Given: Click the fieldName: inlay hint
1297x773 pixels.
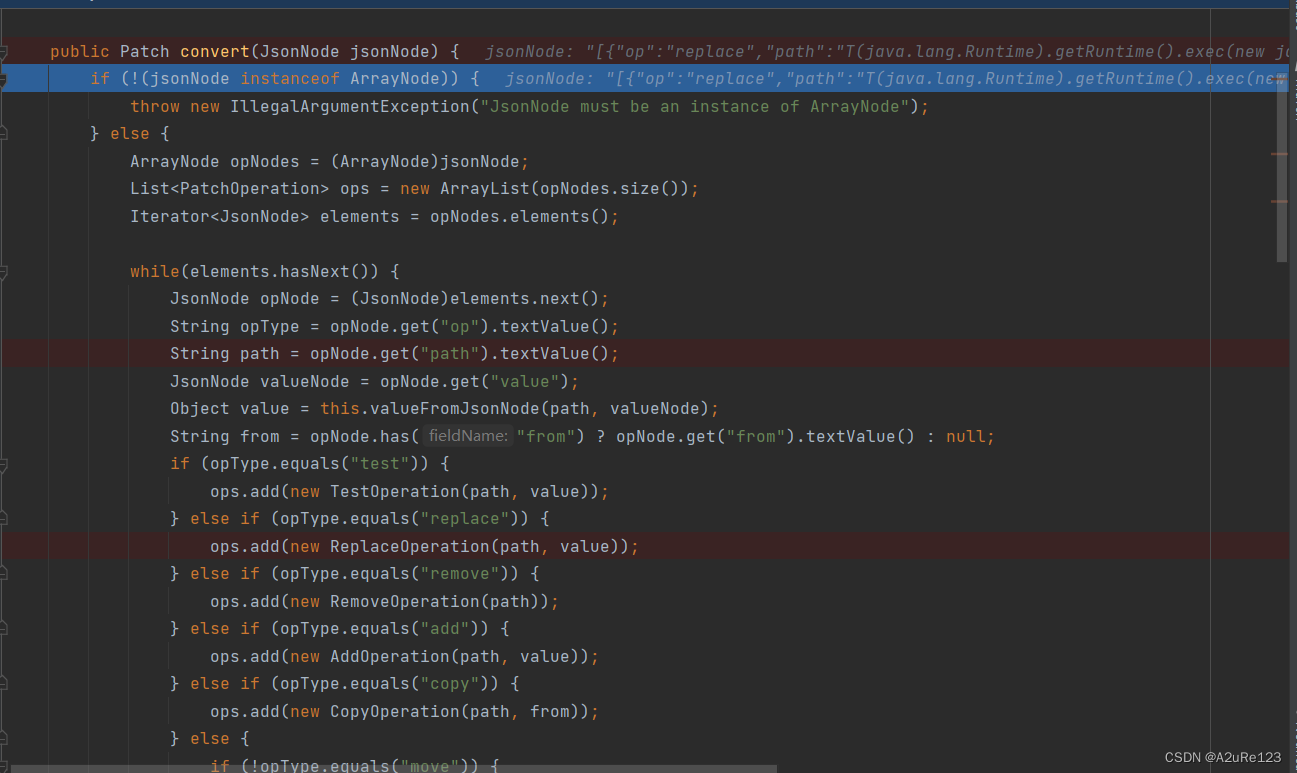Looking at the screenshot, I should 468,436.
